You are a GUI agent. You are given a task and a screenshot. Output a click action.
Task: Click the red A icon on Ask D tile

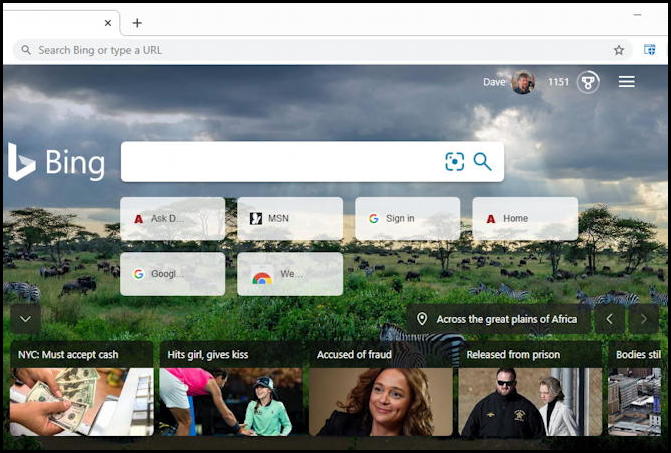point(138,219)
